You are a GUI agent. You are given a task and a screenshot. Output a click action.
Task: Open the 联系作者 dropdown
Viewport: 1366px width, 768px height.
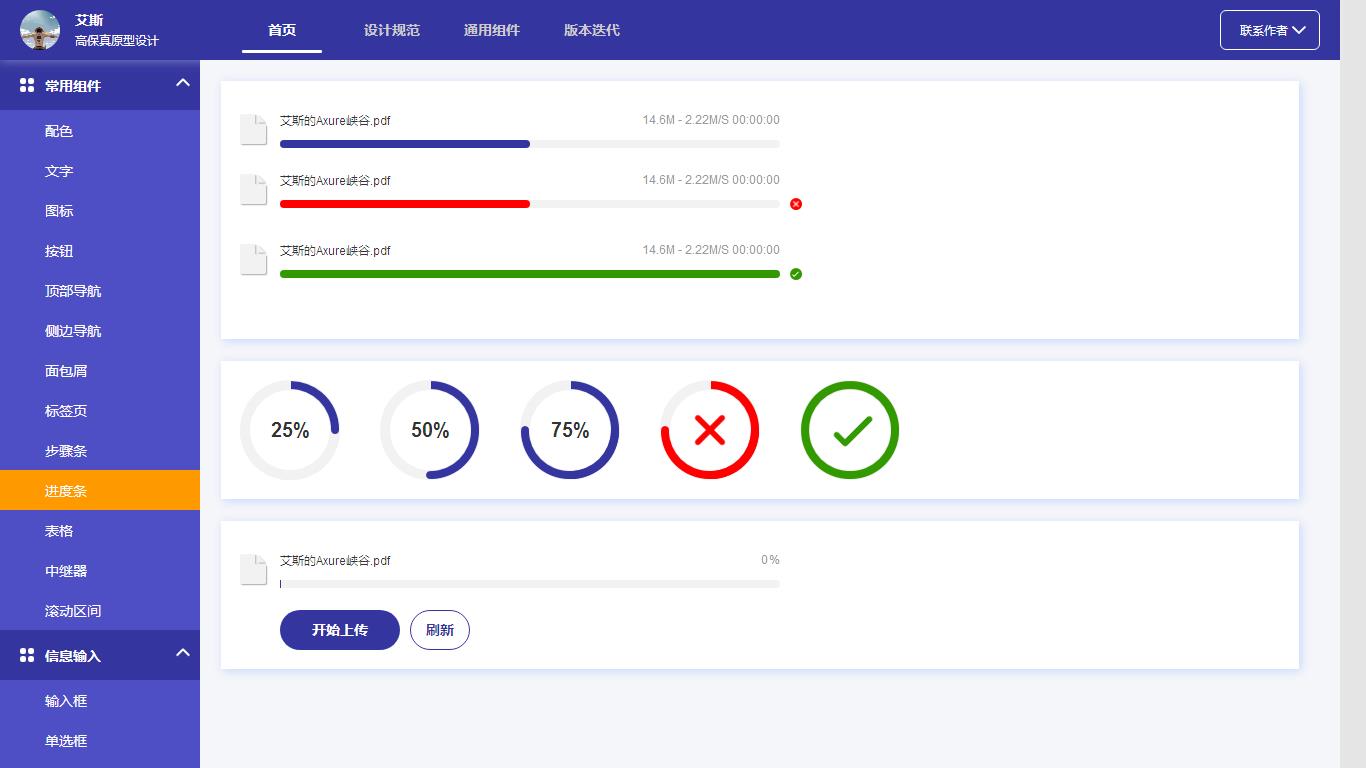coord(1270,30)
